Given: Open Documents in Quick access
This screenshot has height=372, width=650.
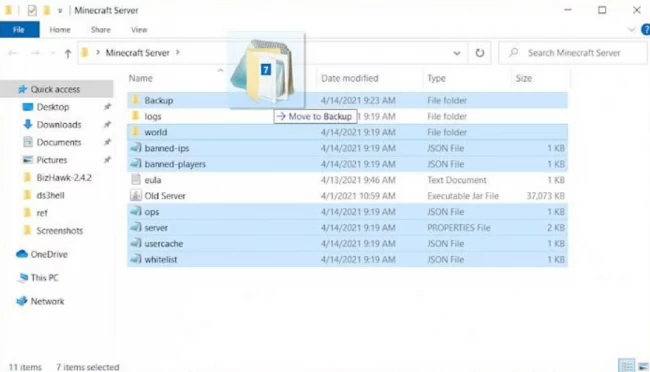Looking at the screenshot, I should coord(58,142).
